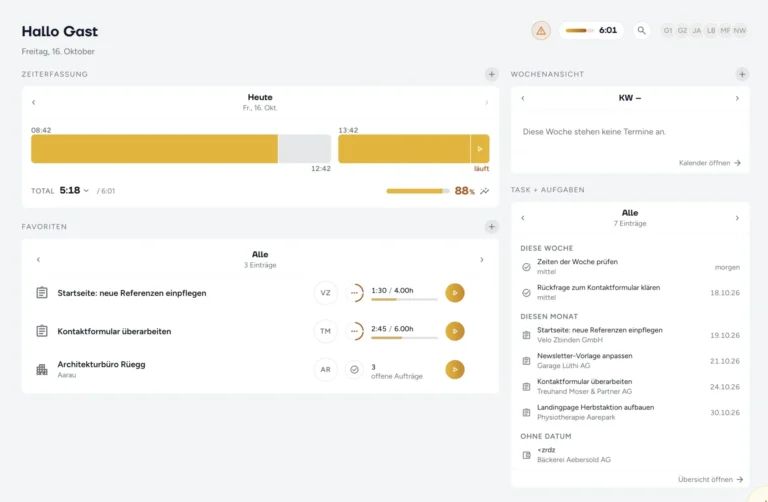
Task: Go to next day in Zeiterfassung
Action: click(486, 102)
